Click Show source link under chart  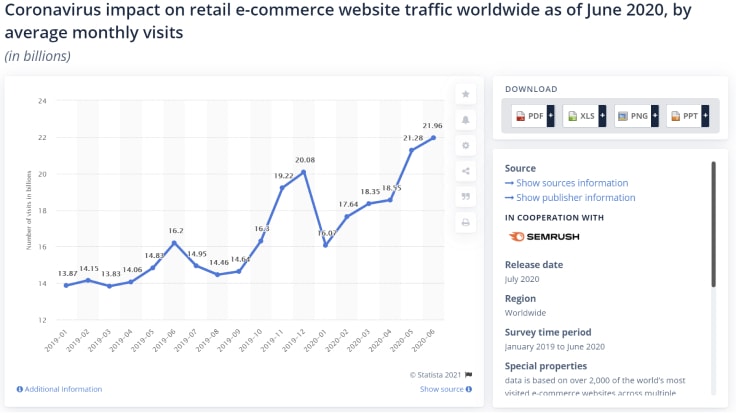pyautogui.click(x=441, y=389)
